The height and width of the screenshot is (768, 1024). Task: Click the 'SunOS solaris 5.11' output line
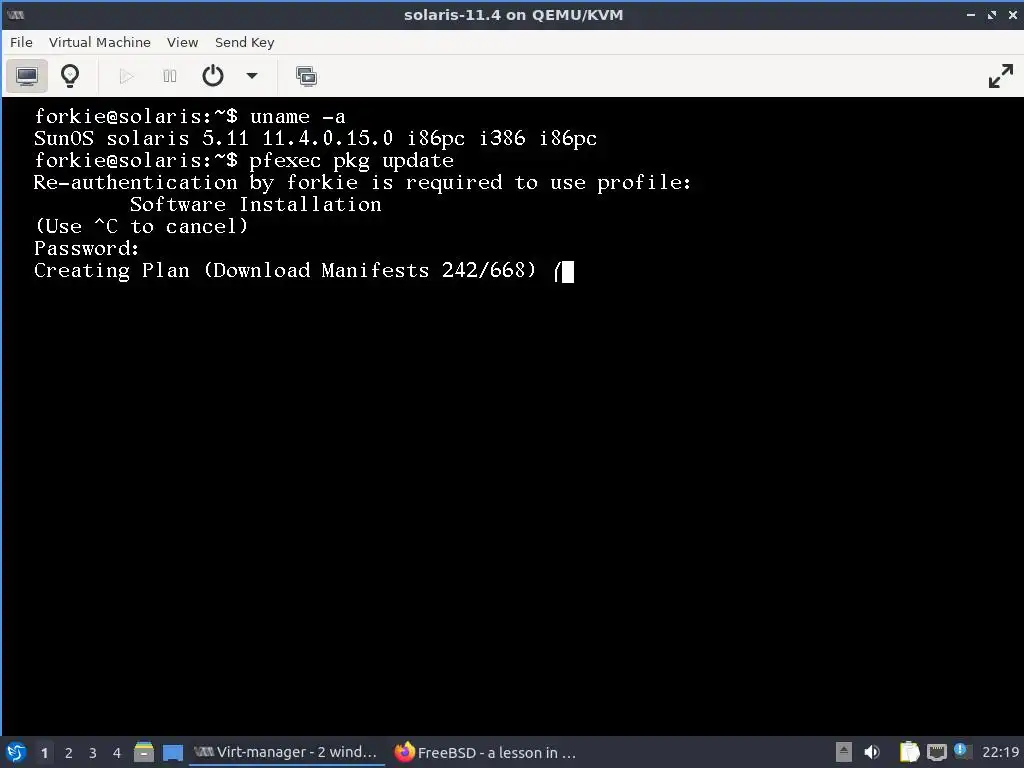coord(315,138)
